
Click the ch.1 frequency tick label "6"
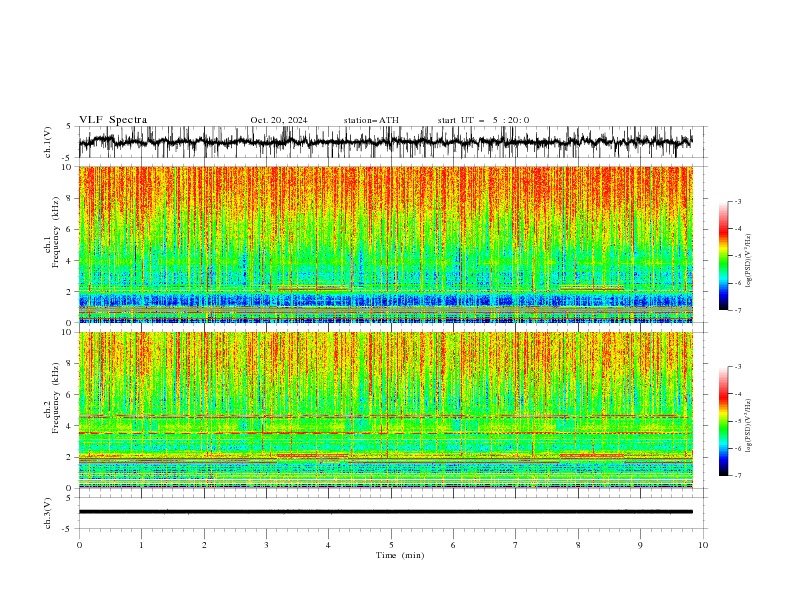click(x=71, y=229)
